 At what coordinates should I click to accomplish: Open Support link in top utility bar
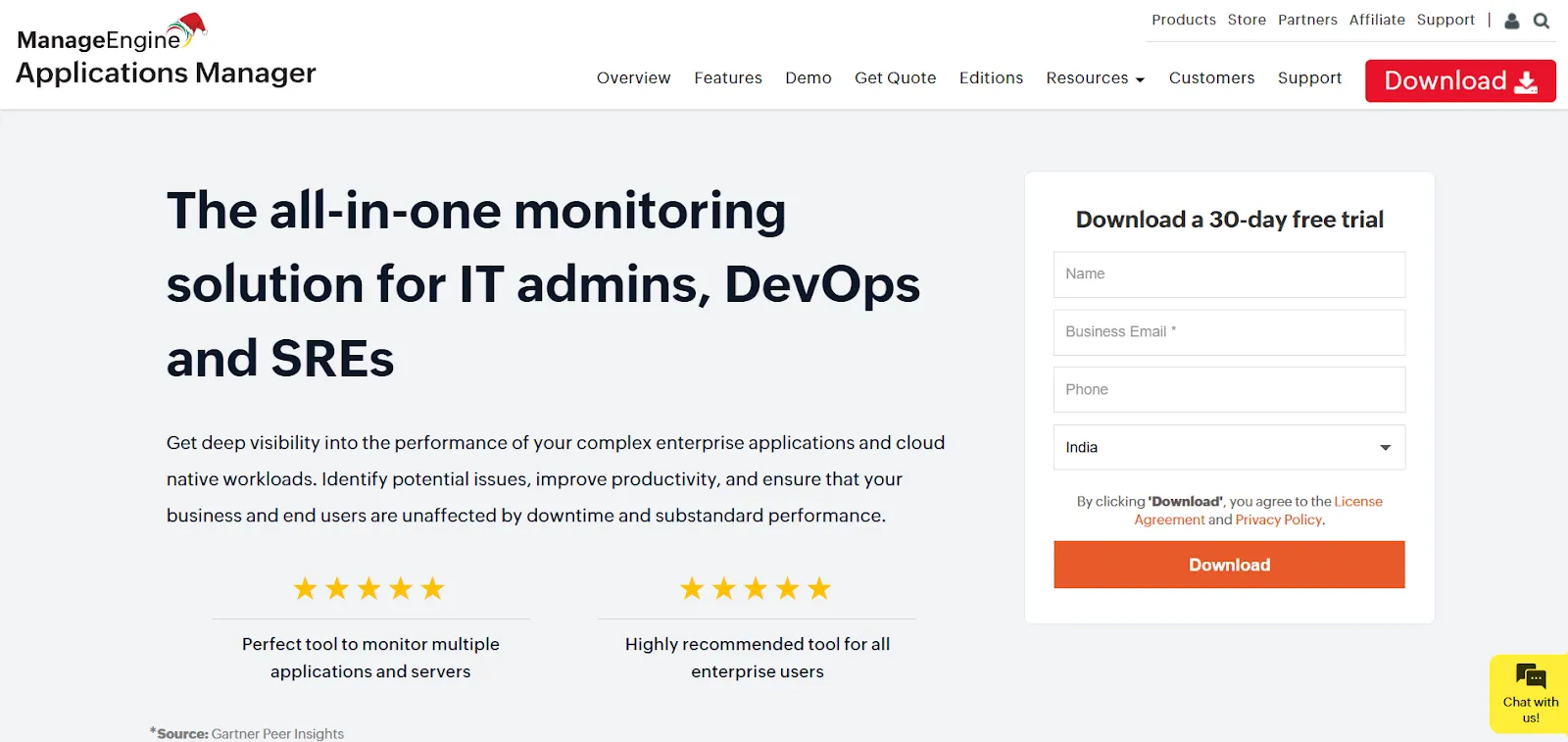(x=1445, y=20)
